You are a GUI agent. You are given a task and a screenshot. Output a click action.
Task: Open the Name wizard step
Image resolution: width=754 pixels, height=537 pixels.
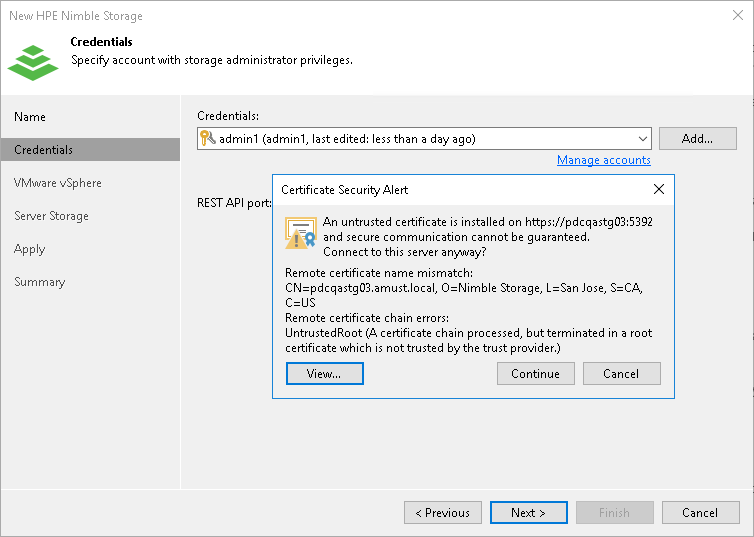[x=30, y=117]
